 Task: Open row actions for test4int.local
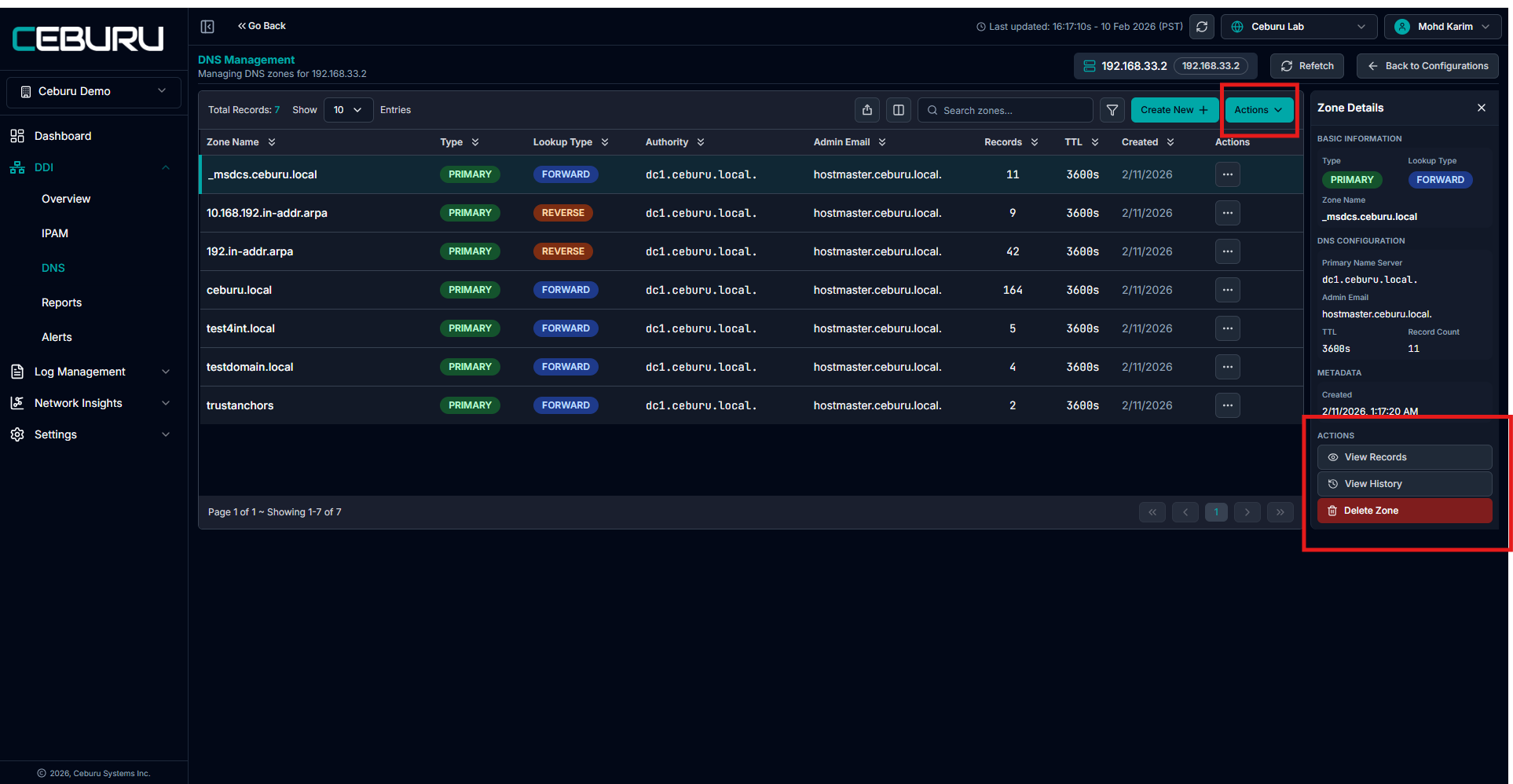tap(1228, 328)
